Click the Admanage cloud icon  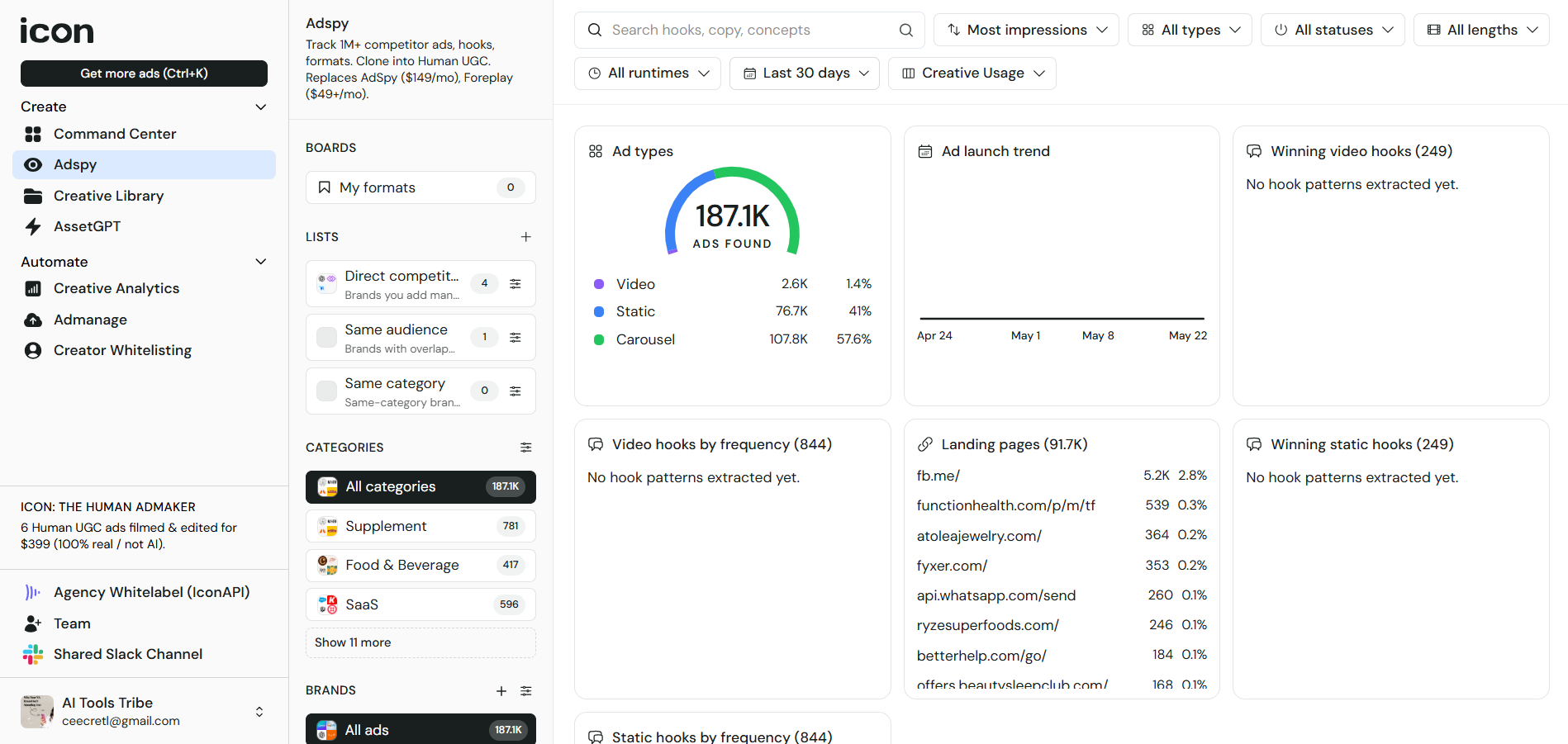[x=33, y=320]
